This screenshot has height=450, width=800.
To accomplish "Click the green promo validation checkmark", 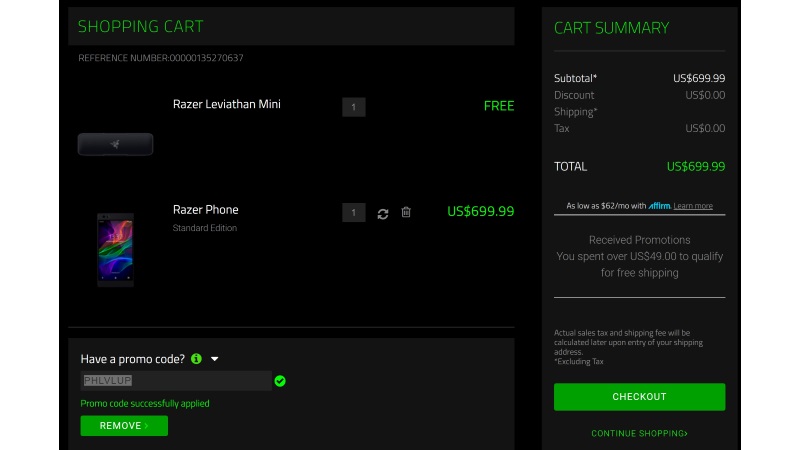I will [x=280, y=381].
